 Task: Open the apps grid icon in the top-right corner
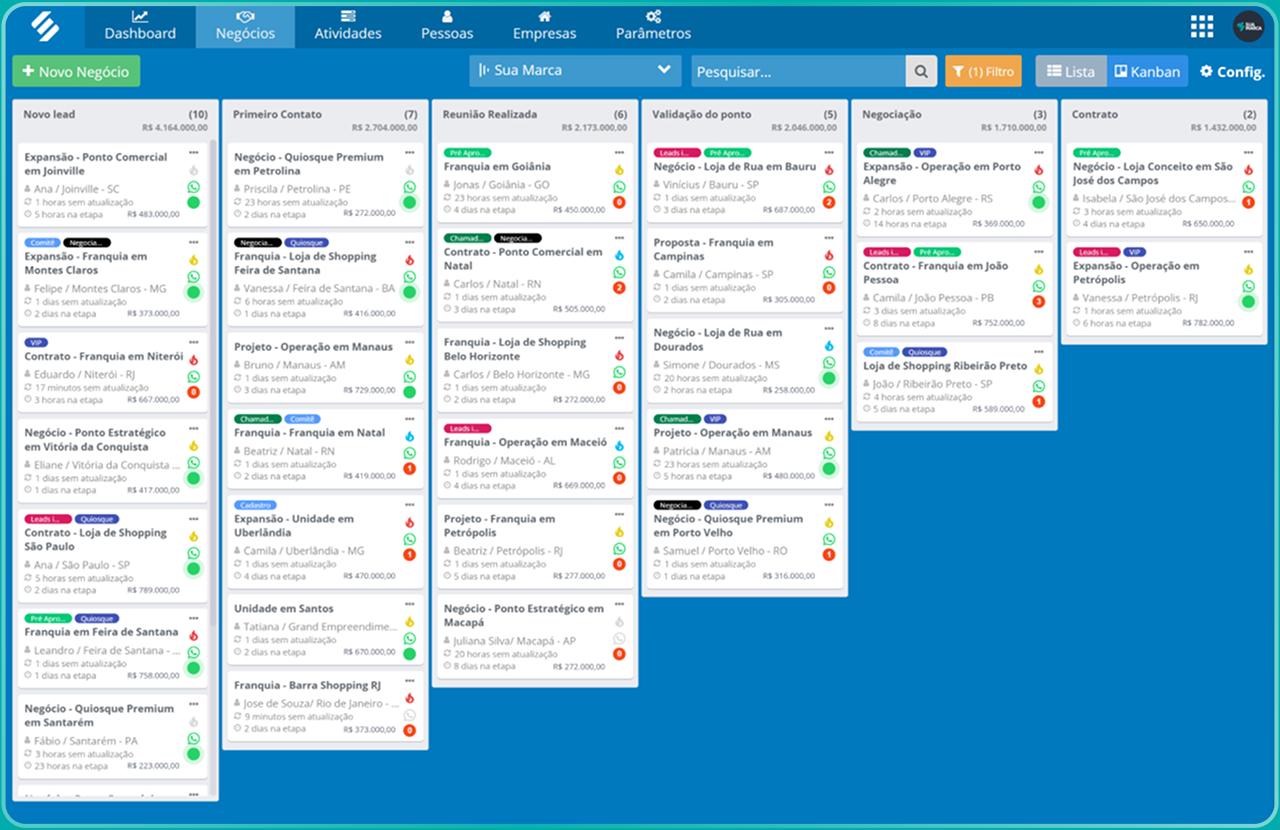[x=1201, y=26]
